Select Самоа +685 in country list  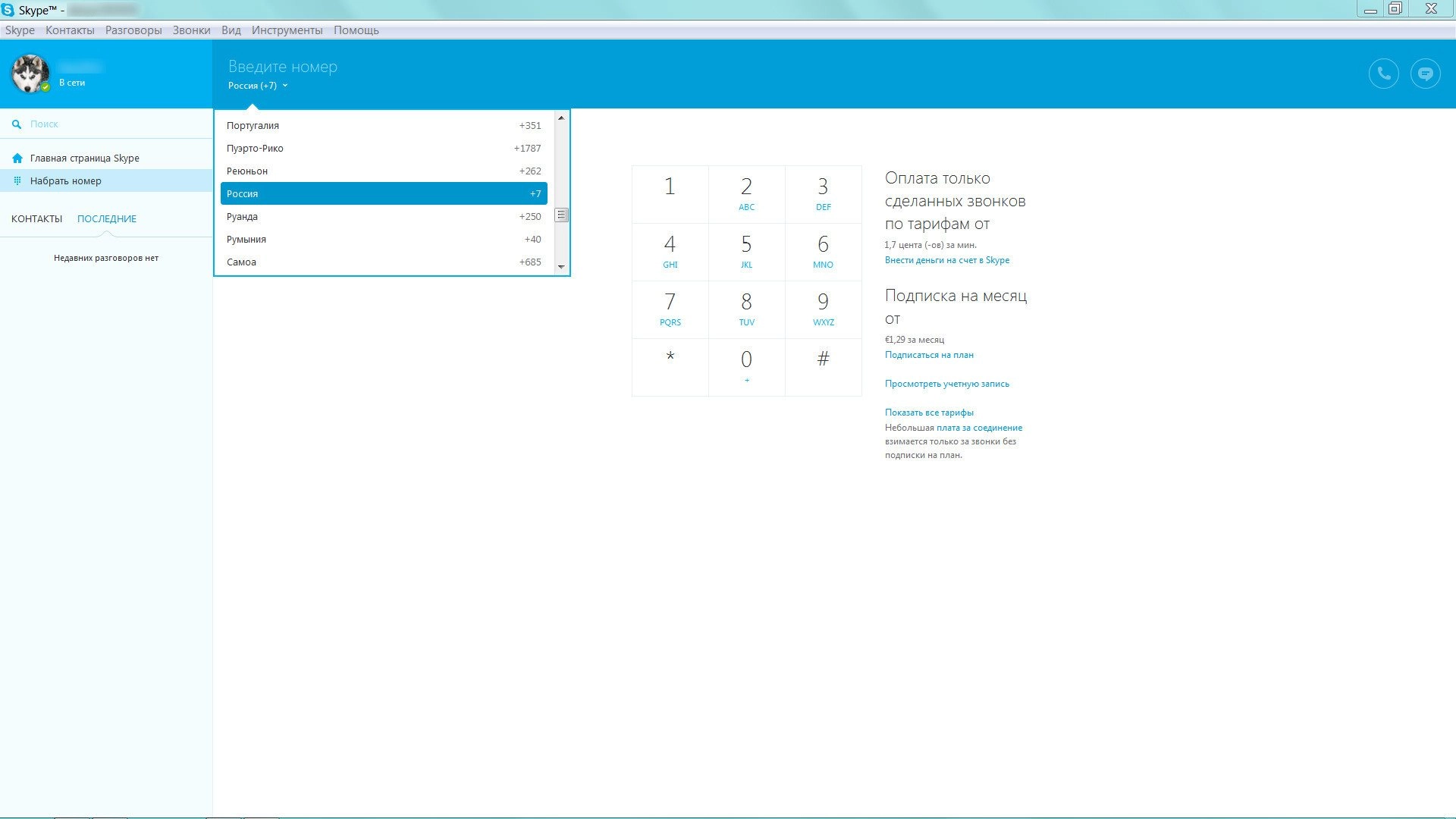384,262
